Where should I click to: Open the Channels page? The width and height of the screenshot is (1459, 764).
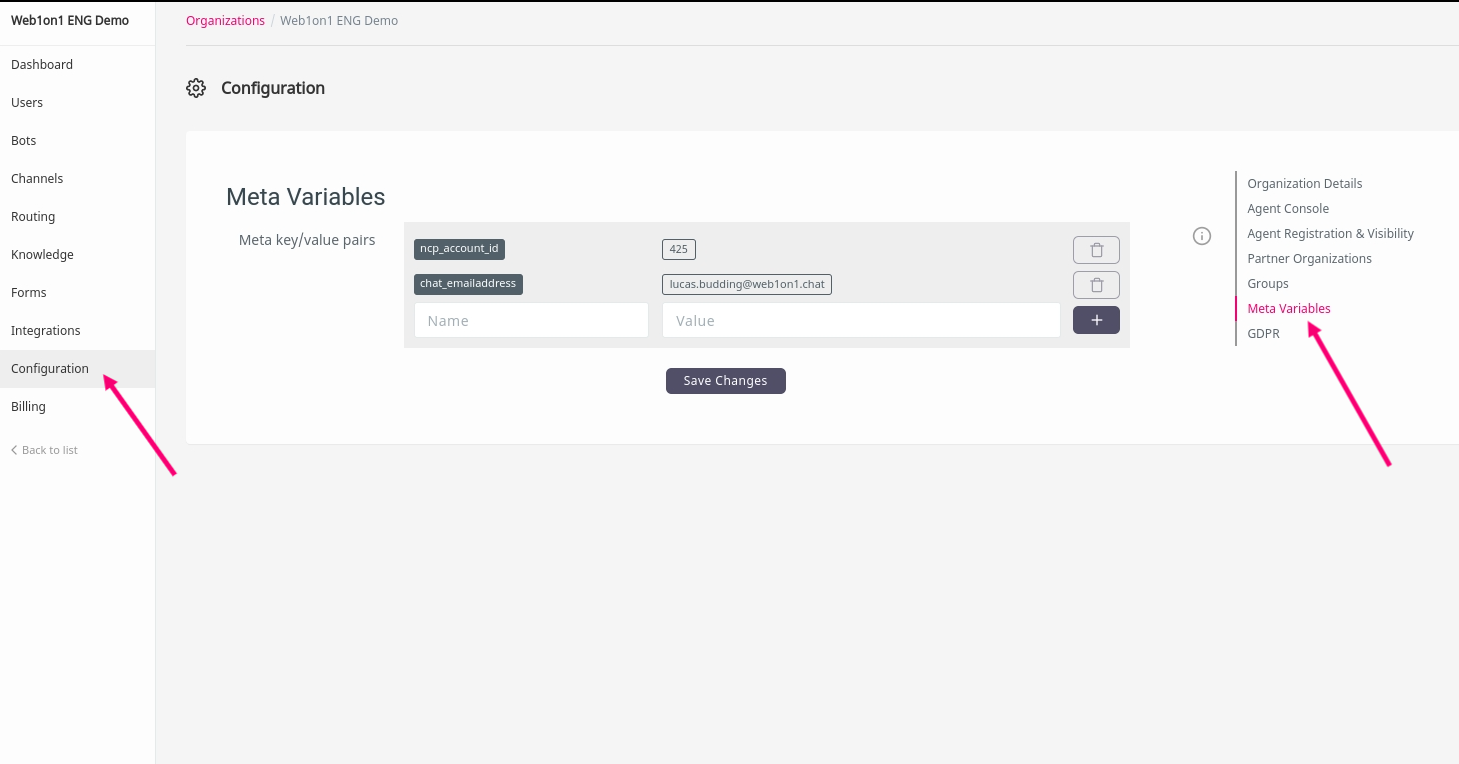(77, 179)
